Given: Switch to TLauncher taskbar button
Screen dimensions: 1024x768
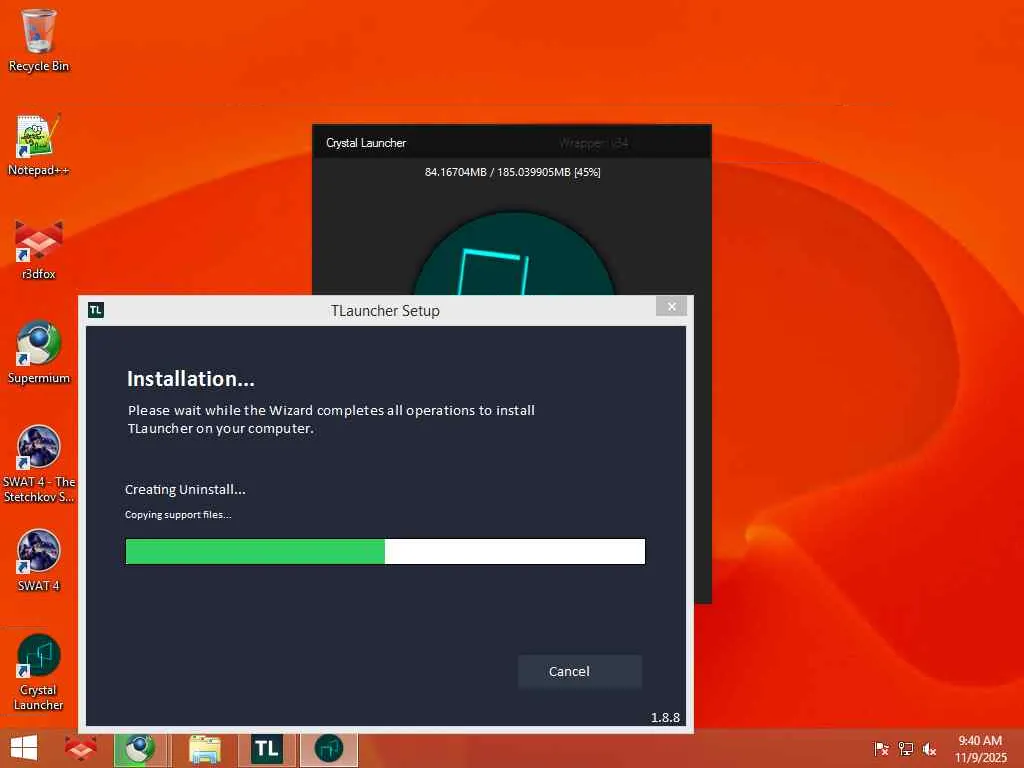Looking at the screenshot, I should (x=267, y=748).
